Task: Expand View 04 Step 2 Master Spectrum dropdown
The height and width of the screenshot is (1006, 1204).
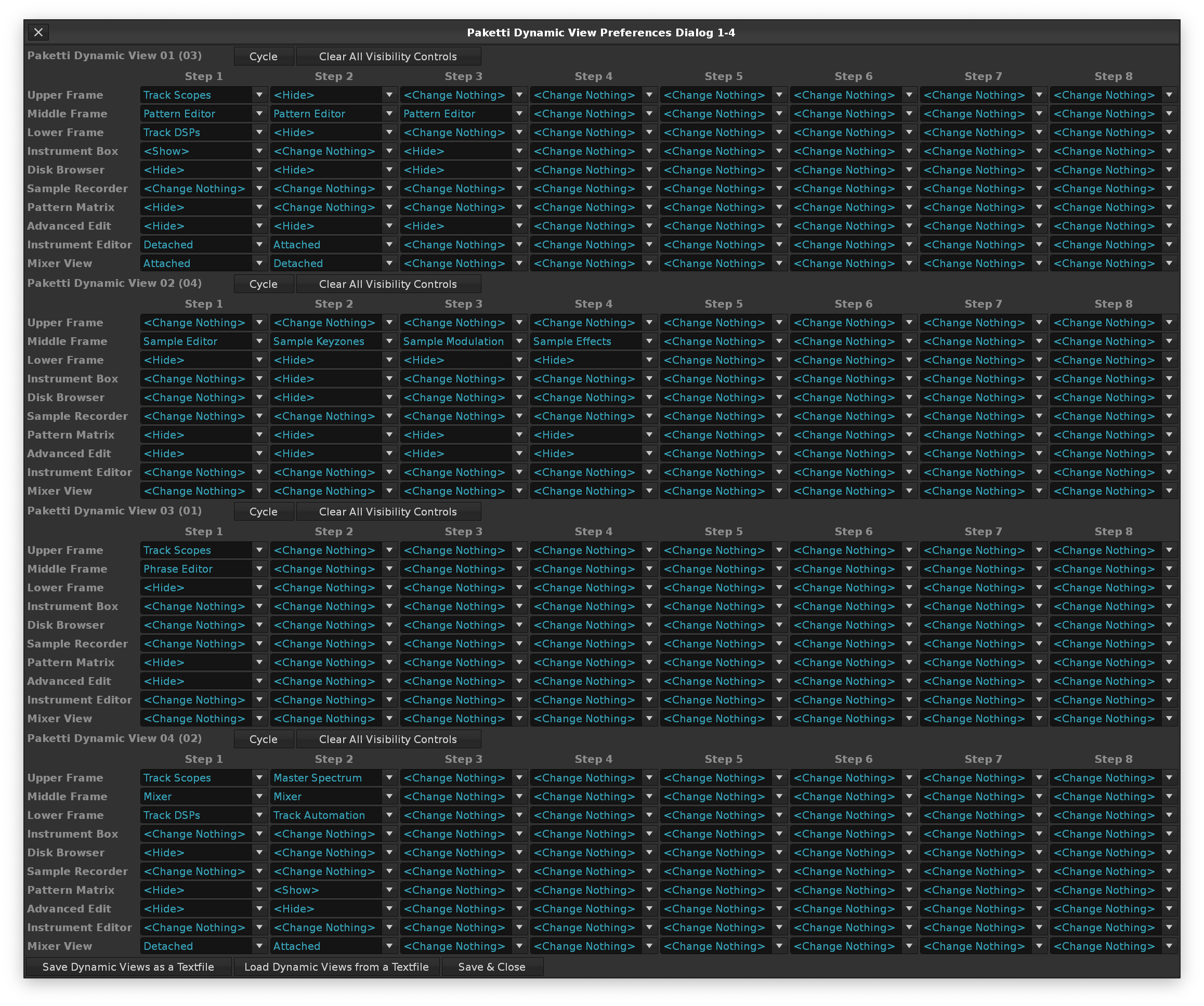Action: click(333, 777)
